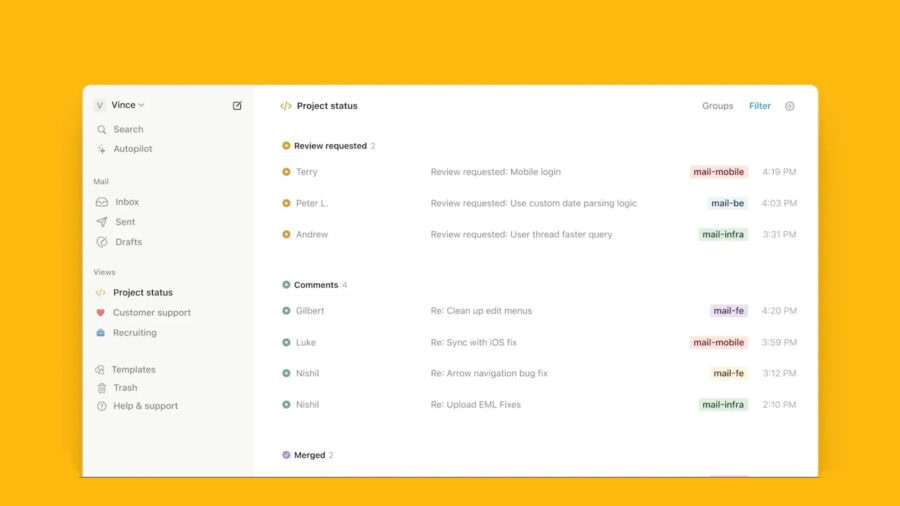The height and width of the screenshot is (506, 900).
Task: Click the Help & support question icon
Action: pyautogui.click(x=102, y=406)
